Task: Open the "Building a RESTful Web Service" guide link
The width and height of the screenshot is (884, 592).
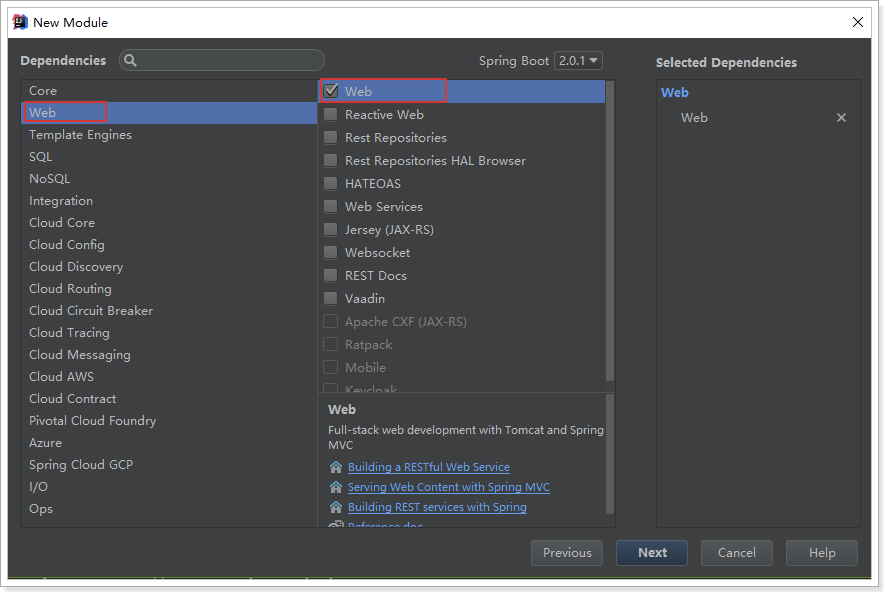Action: pos(428,467)
